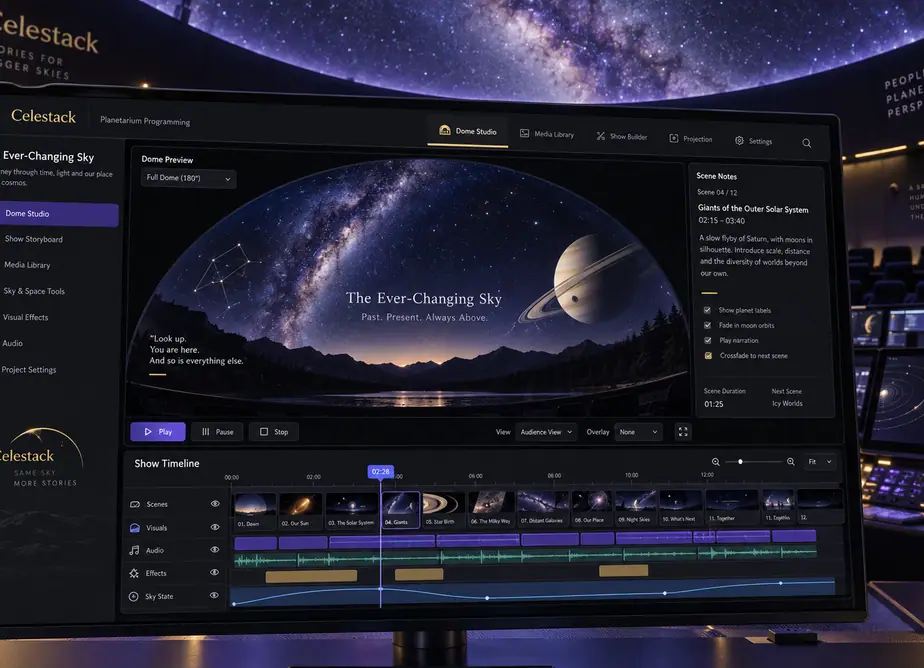The width and height of the screenshot is (924, 668).
Task: Select the 02. Our Sun scene thumbnail
Action: 301,511
